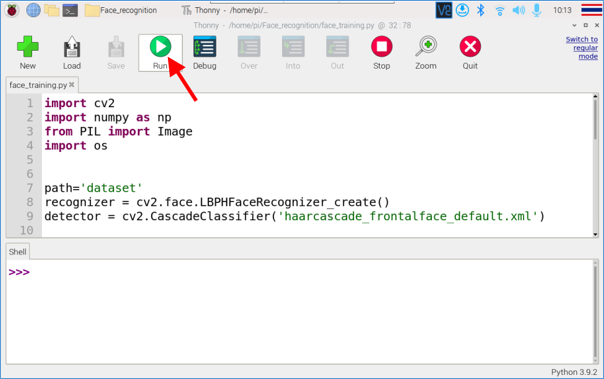Click the Shell prompt input area
The width and height of the screenshot is (604, 379).
tap(299, 312)
